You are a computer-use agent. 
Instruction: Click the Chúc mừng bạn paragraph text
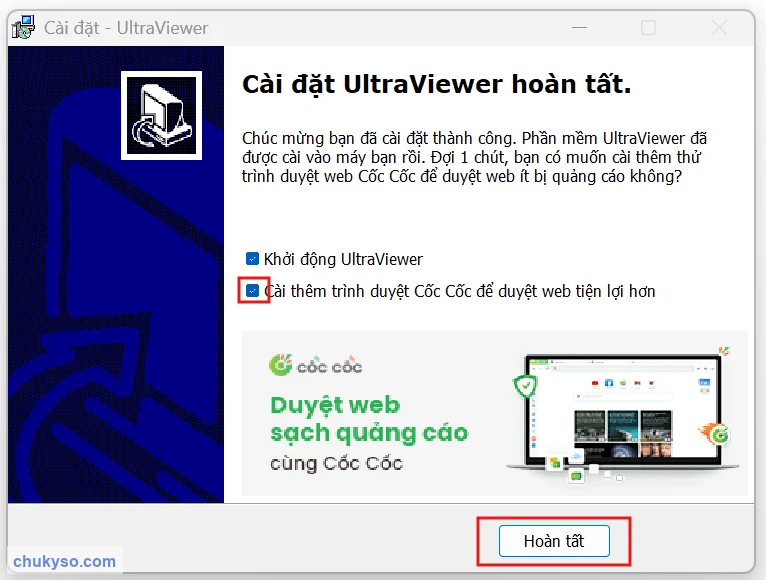(x=474, y=157)
